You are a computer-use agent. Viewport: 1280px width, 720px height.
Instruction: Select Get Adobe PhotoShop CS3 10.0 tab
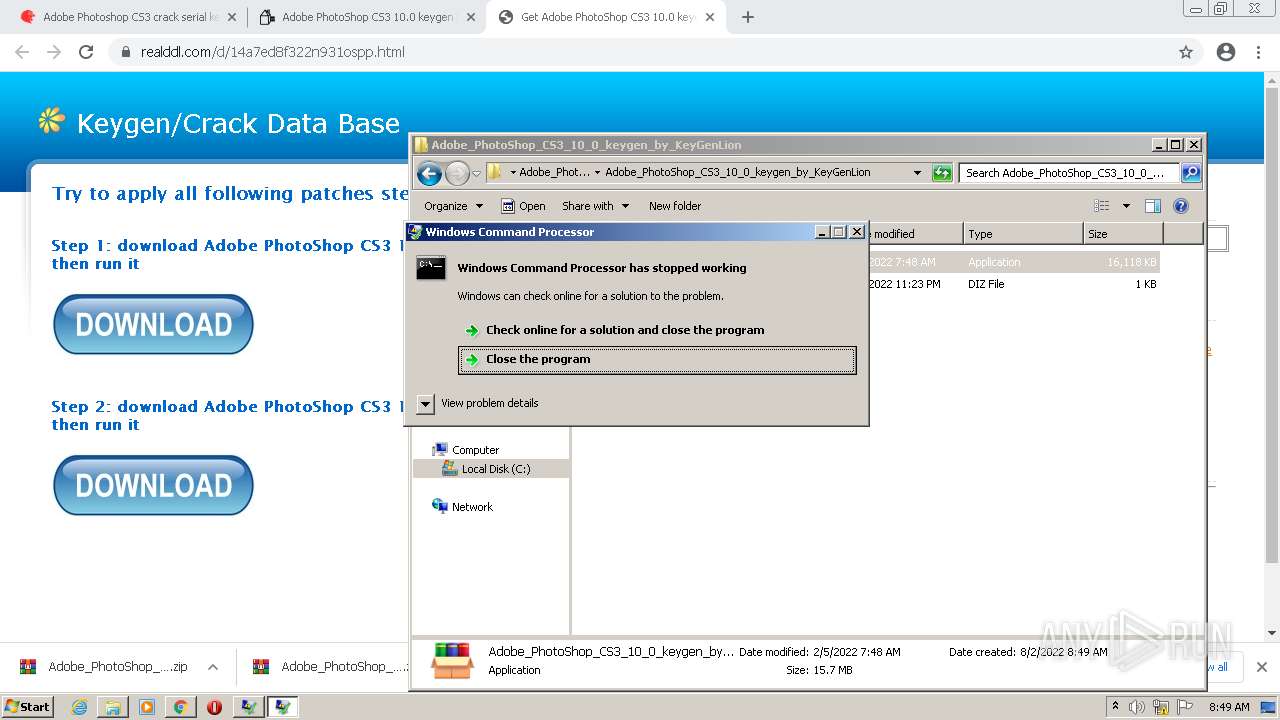pos(607,17)
